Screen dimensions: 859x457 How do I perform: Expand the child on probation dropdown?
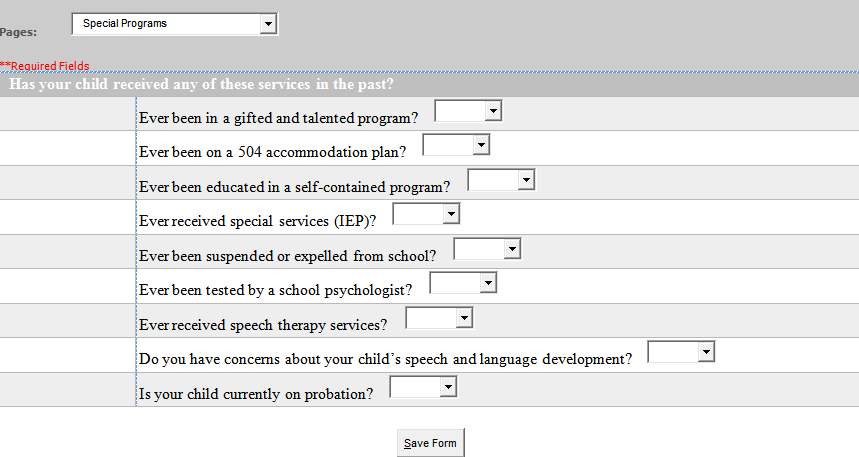pyautogui.click(x=423, y=387)
